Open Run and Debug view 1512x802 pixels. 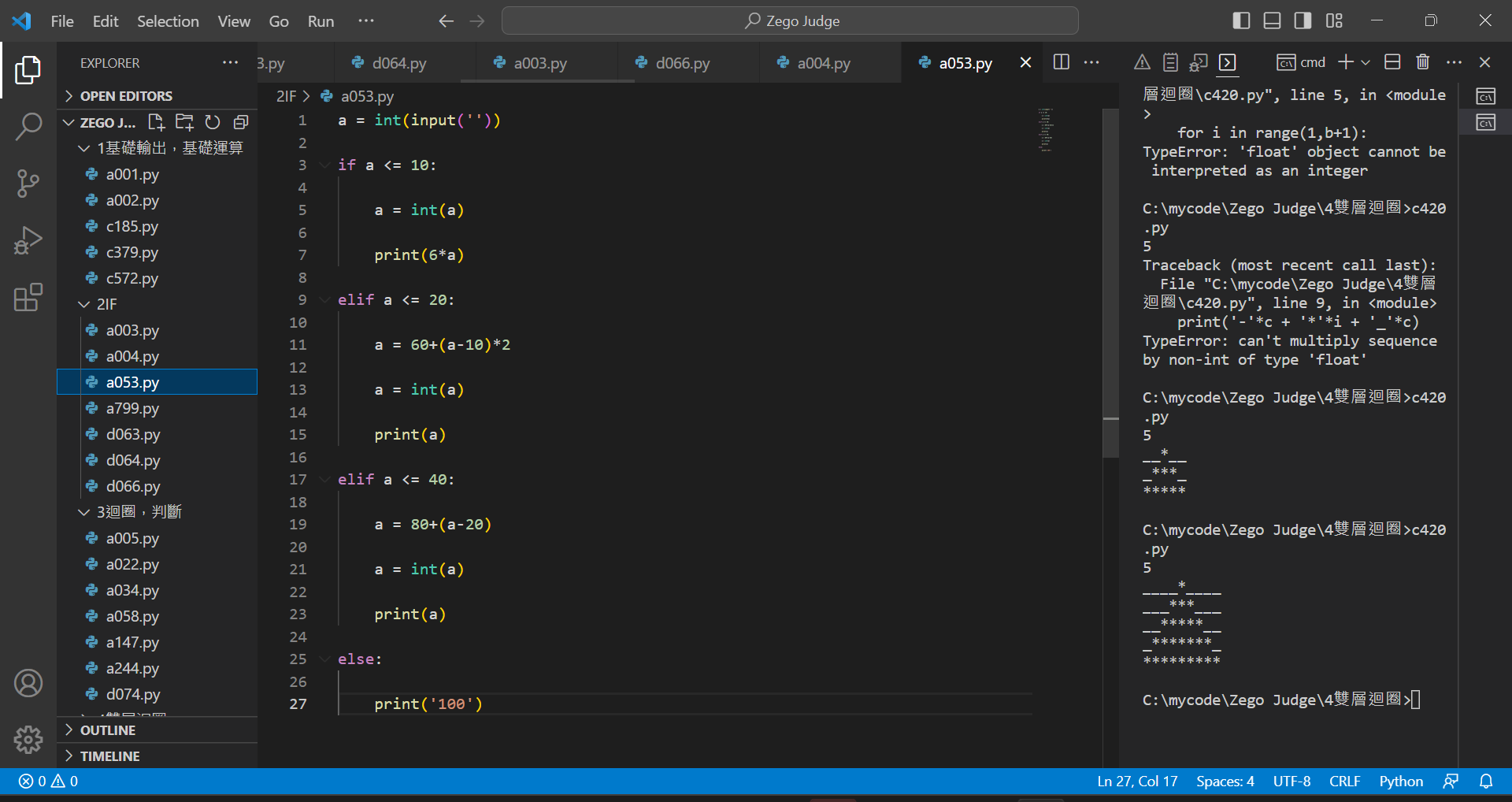click(28, 240)
